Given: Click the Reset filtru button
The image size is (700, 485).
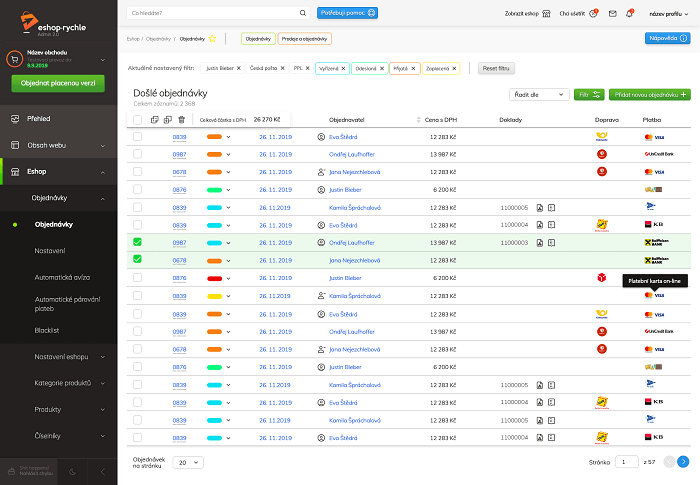Looking at the screenshot, I should click(x=497, y=68).
